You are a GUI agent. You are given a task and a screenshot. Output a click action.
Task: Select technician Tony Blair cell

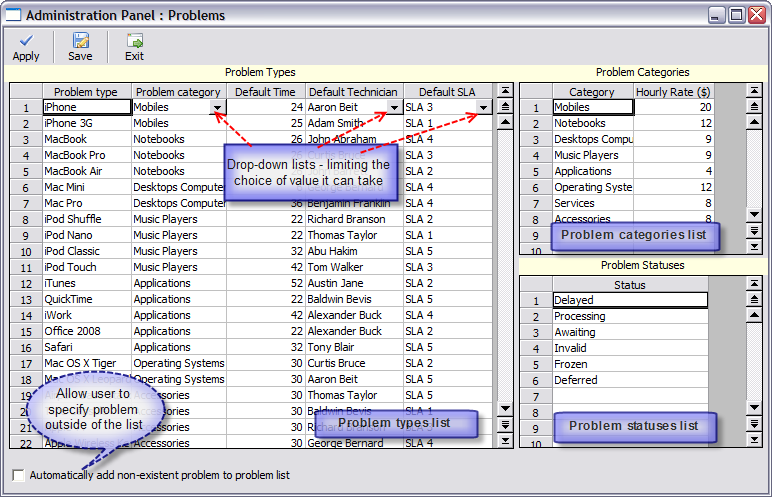354,347
